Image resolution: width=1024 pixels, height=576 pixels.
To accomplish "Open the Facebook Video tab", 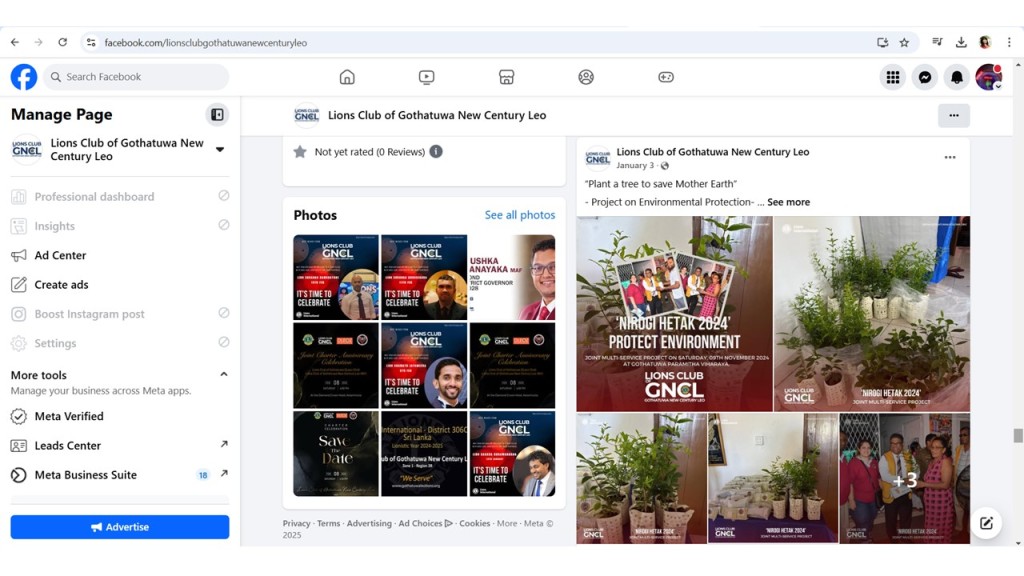I will tap(426, 77).
